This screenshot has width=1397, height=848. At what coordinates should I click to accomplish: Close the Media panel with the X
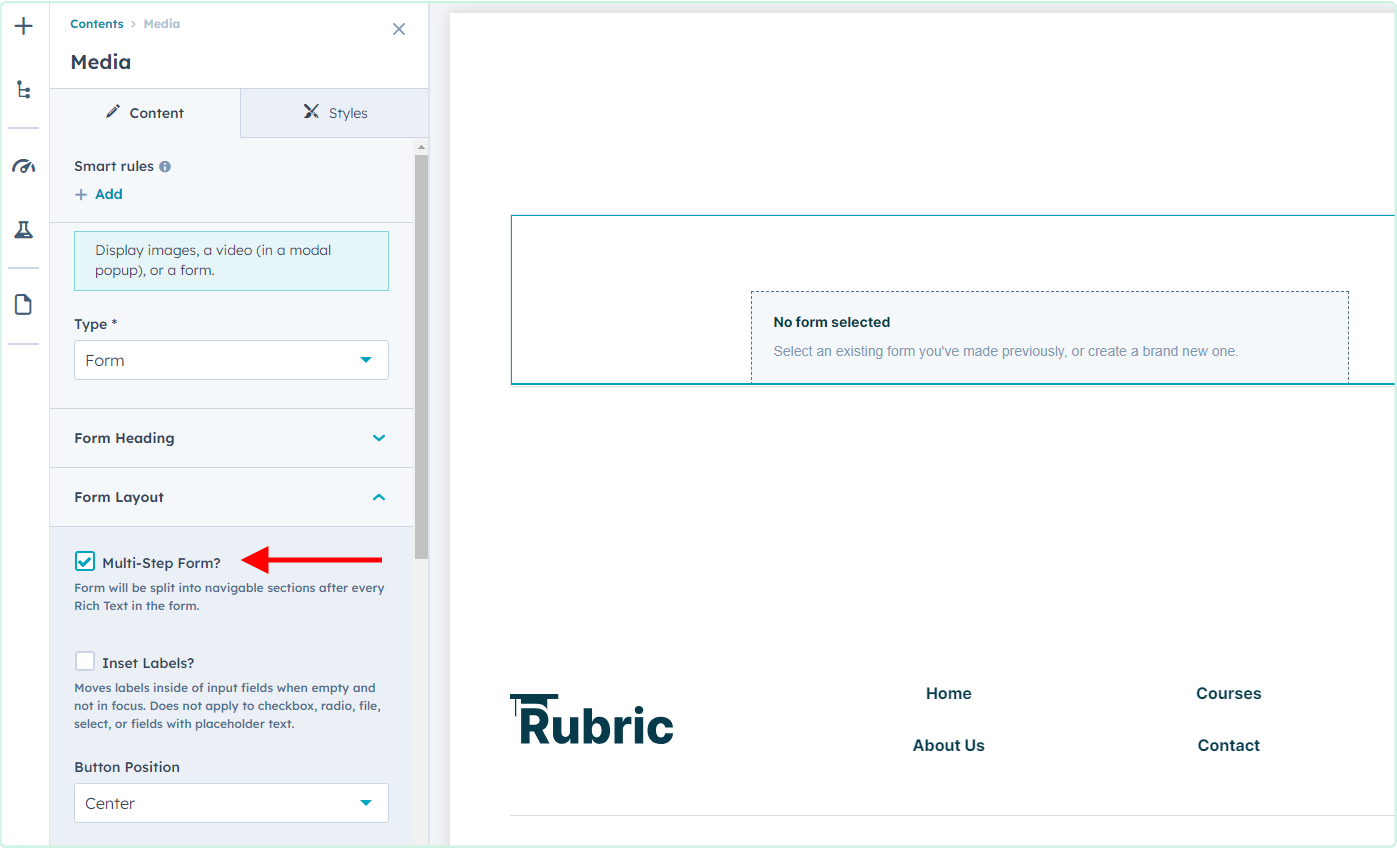399,29
